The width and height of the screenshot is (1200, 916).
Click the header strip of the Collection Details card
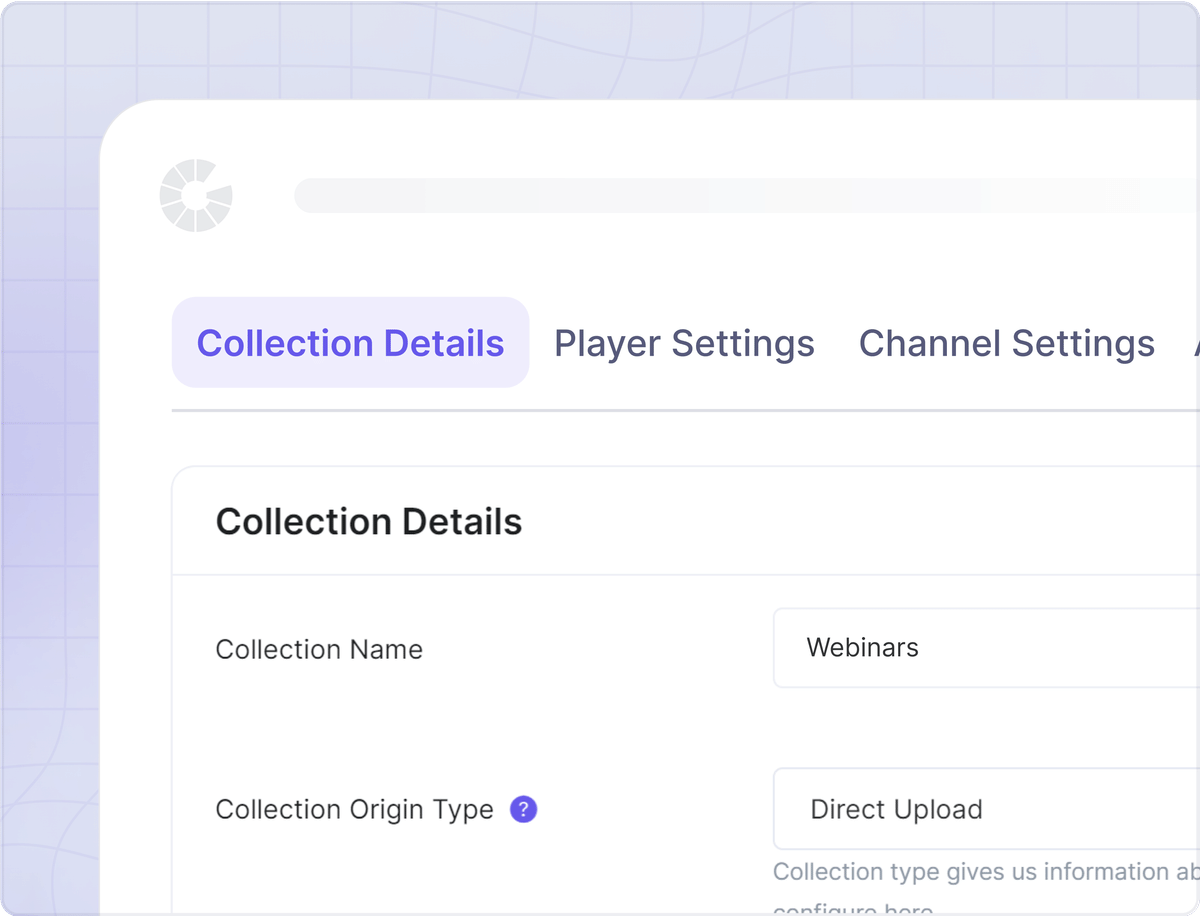coord(850,522)
